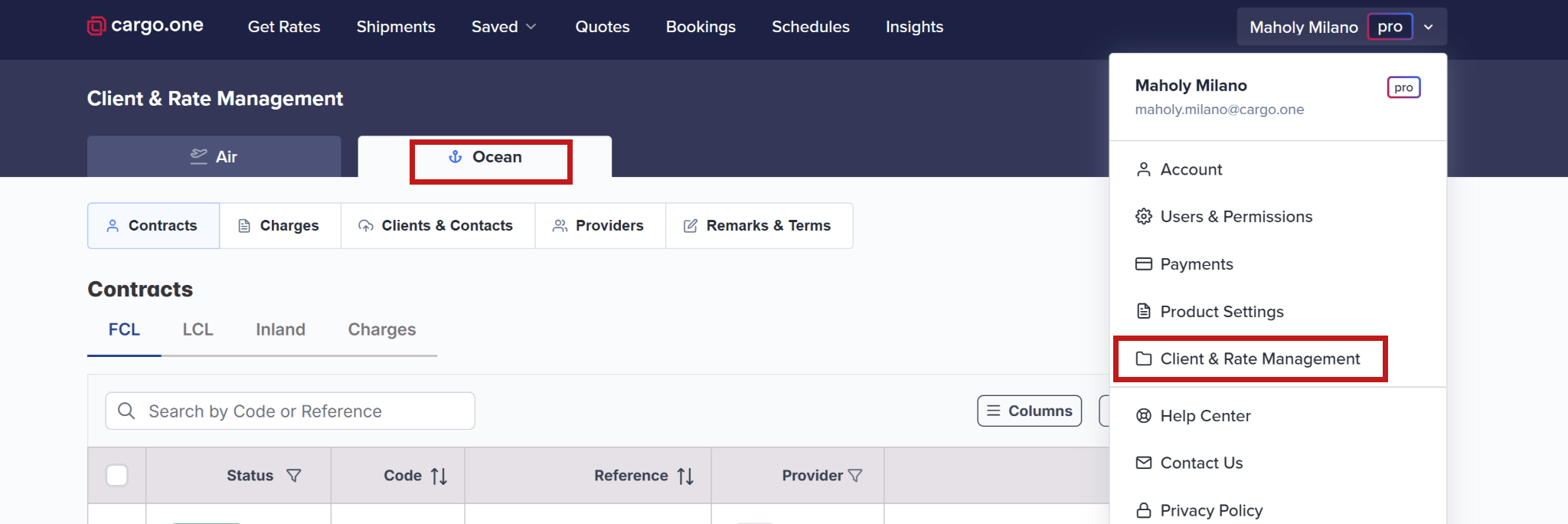Click the Payments card icon
1568x524 pixels.
click(x=1144, y=264)
